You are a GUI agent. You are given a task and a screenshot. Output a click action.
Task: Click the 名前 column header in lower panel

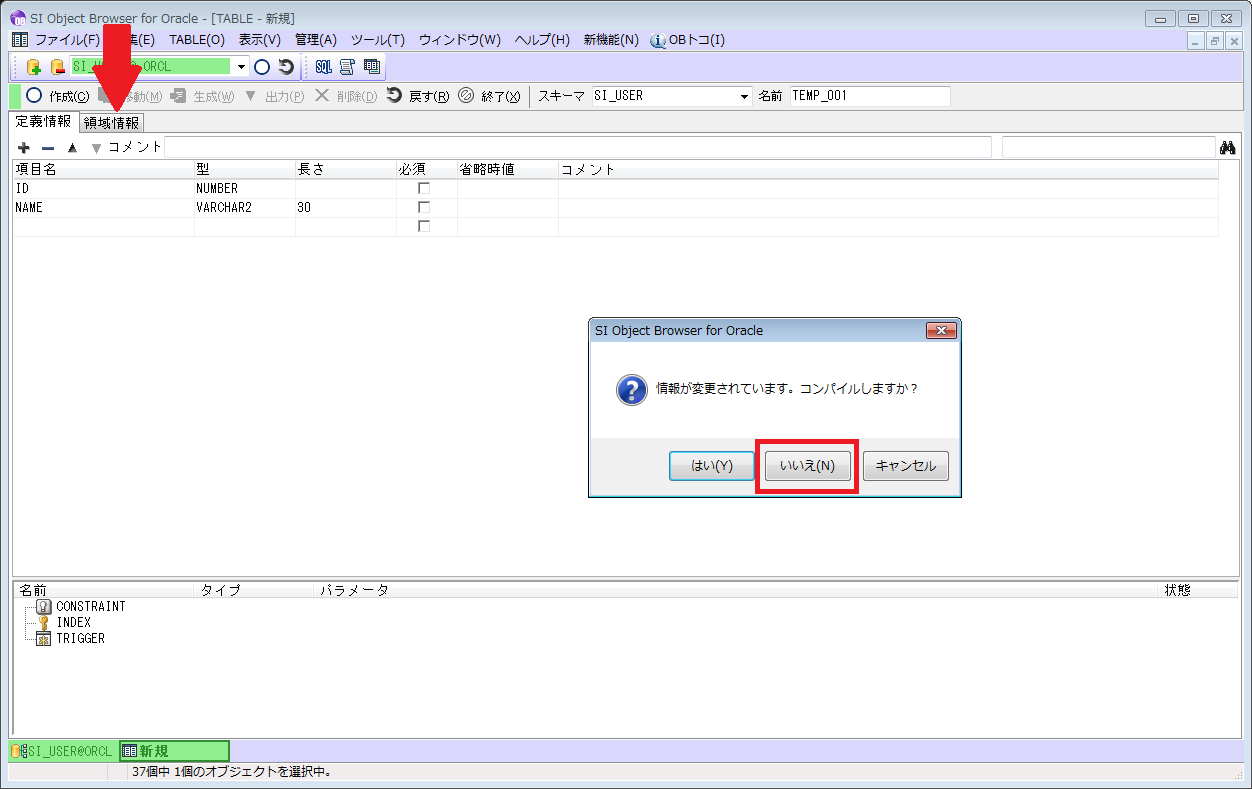click(x=103, y=590)
